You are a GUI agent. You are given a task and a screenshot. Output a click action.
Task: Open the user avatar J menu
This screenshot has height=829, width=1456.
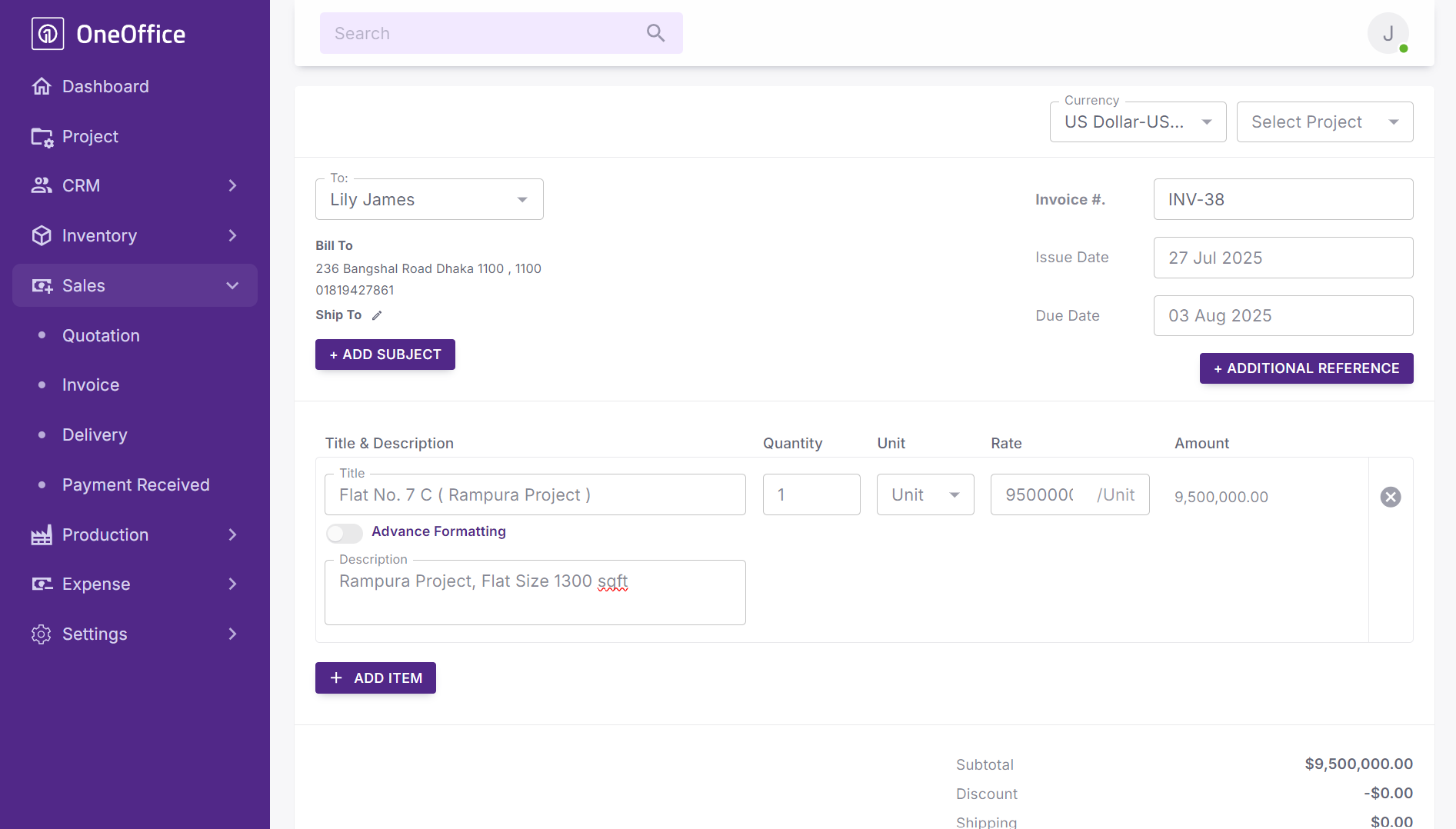point(1388,34)
